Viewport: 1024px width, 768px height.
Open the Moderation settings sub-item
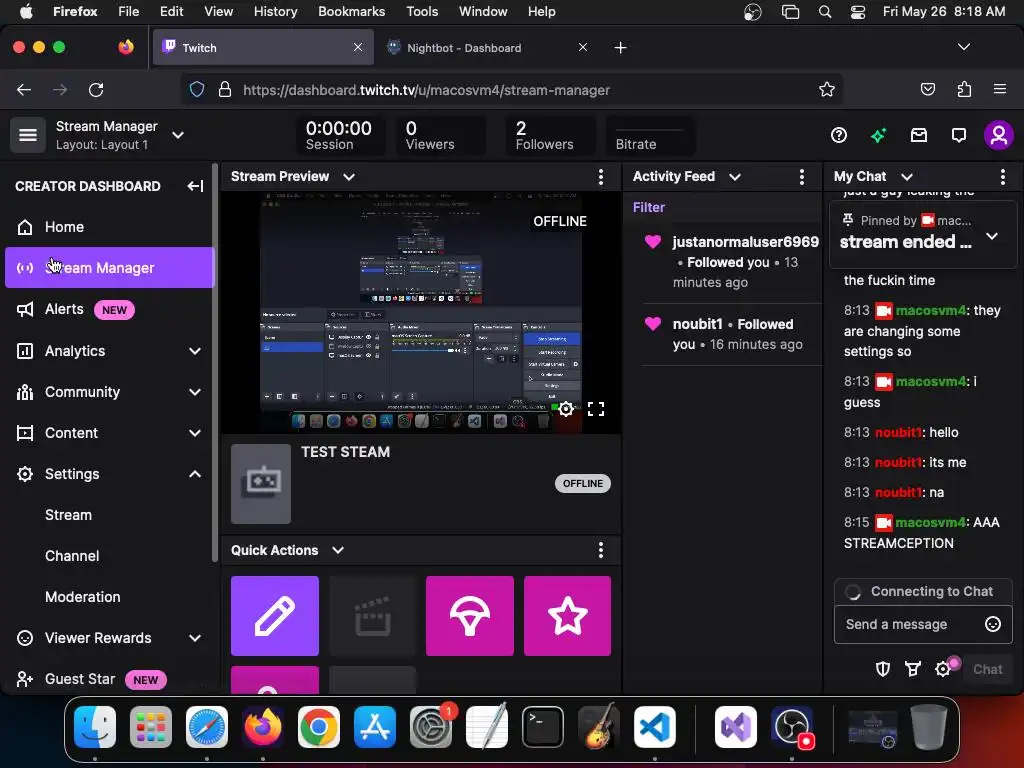tap(83, 597)
